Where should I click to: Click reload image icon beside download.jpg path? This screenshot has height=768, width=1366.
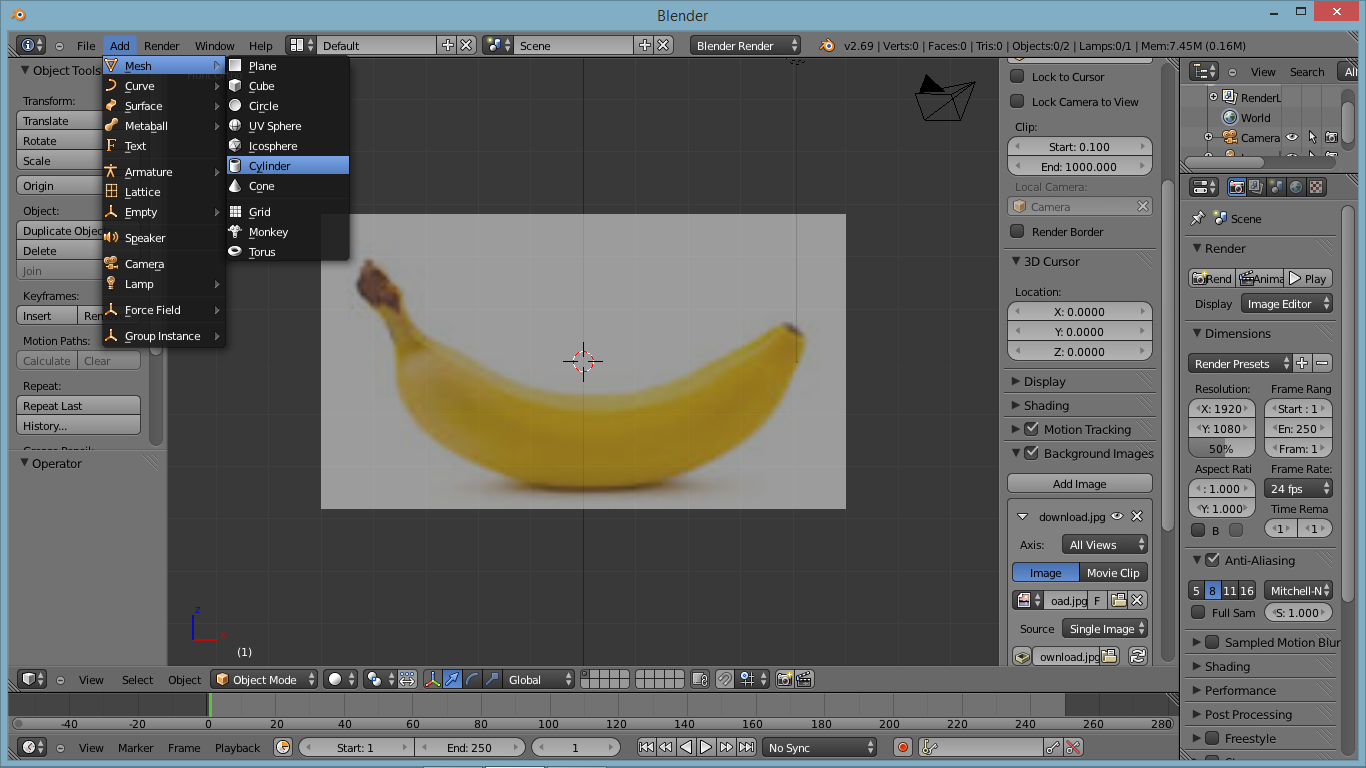pos(1137,657)
